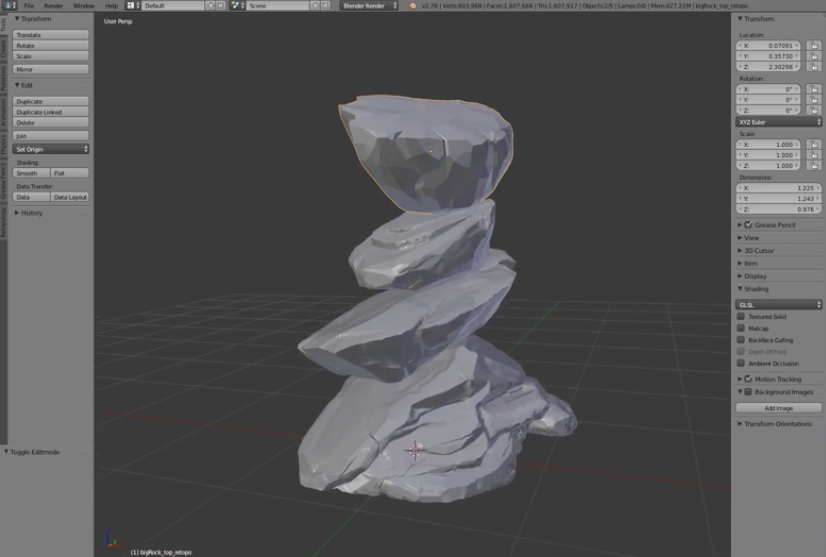This screenshot has width=826, height=557.
Task: Enable the Backface Culling checkbox
Action: tap(741, 340)
